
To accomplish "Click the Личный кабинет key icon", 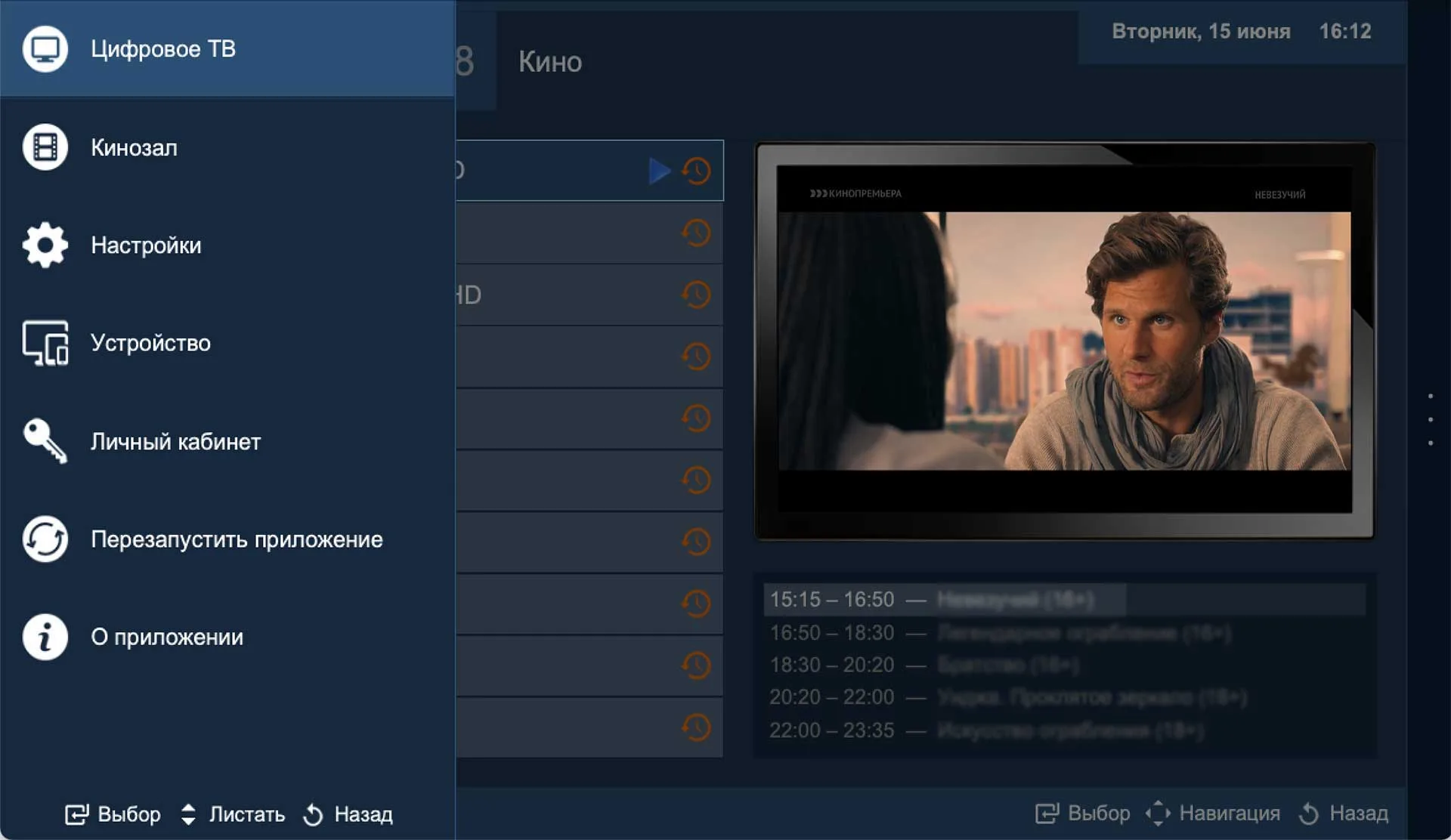I will (45, 440).
